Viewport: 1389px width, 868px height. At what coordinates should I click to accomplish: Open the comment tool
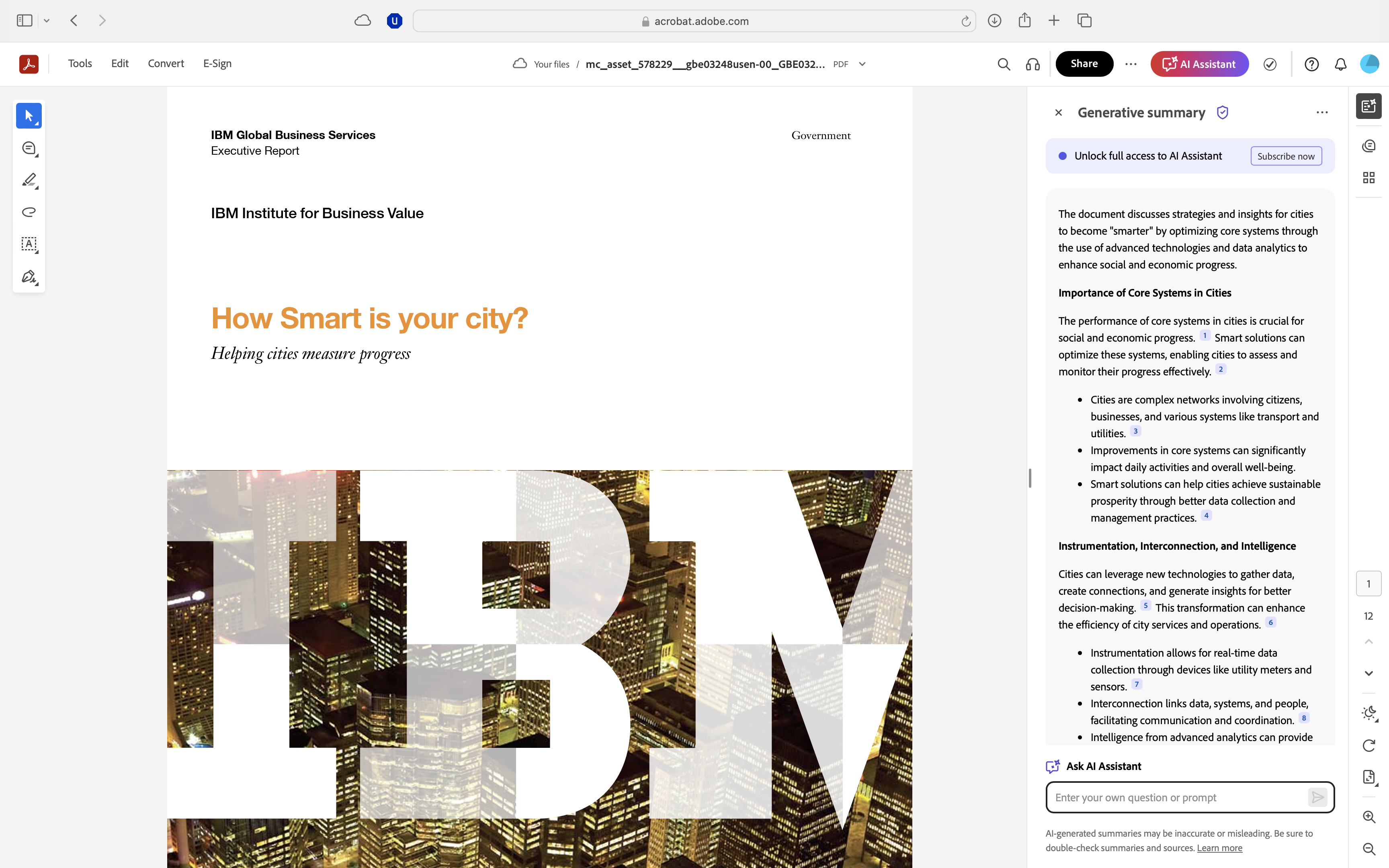coord(29,148)
